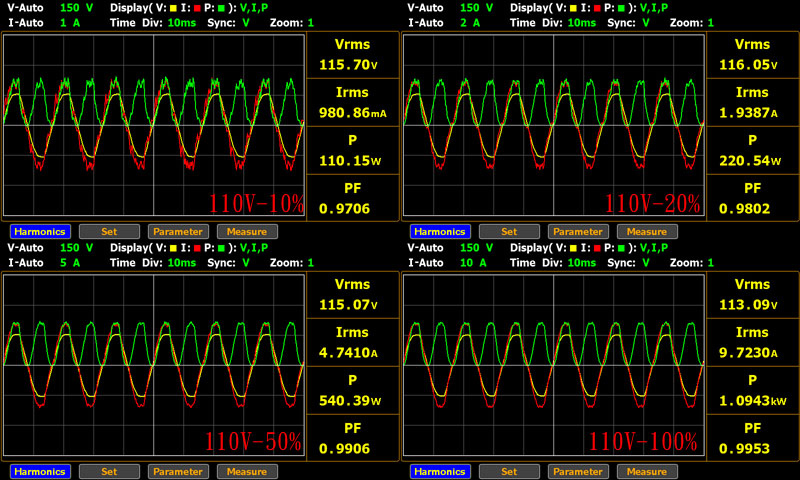Open Parameter in the 110V-20% panel
800x480 pixels.
pos(578,232)
